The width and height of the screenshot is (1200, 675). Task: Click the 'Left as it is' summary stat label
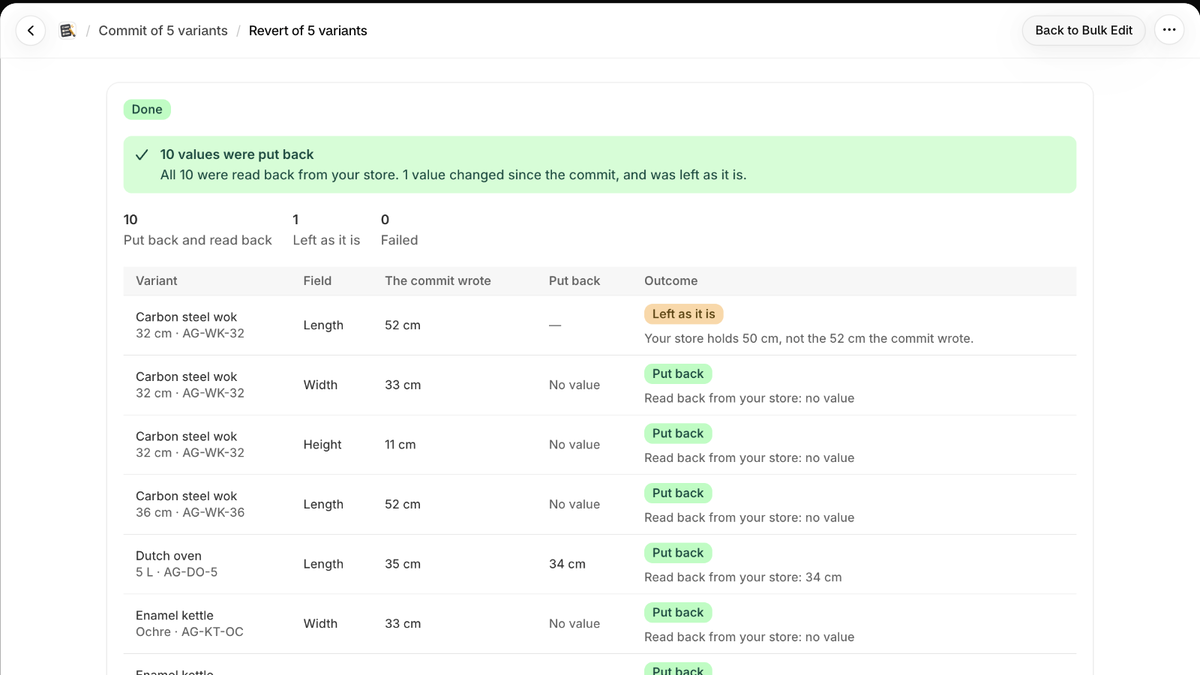(x=327, y=240)
